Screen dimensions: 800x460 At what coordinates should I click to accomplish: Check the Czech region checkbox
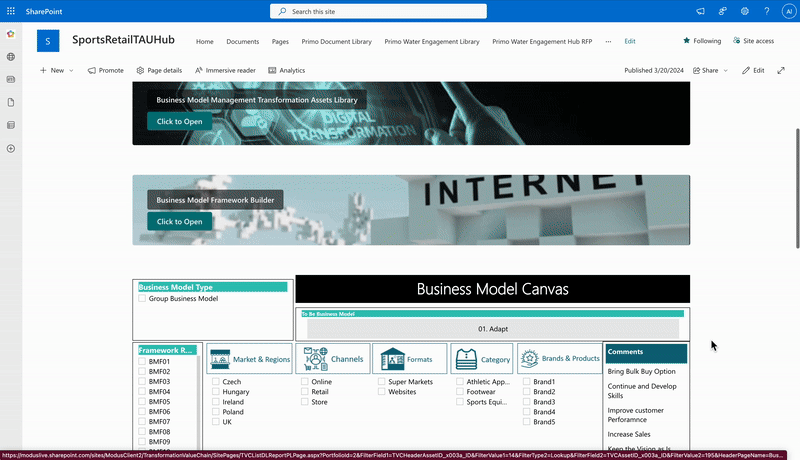click(216, 381)
